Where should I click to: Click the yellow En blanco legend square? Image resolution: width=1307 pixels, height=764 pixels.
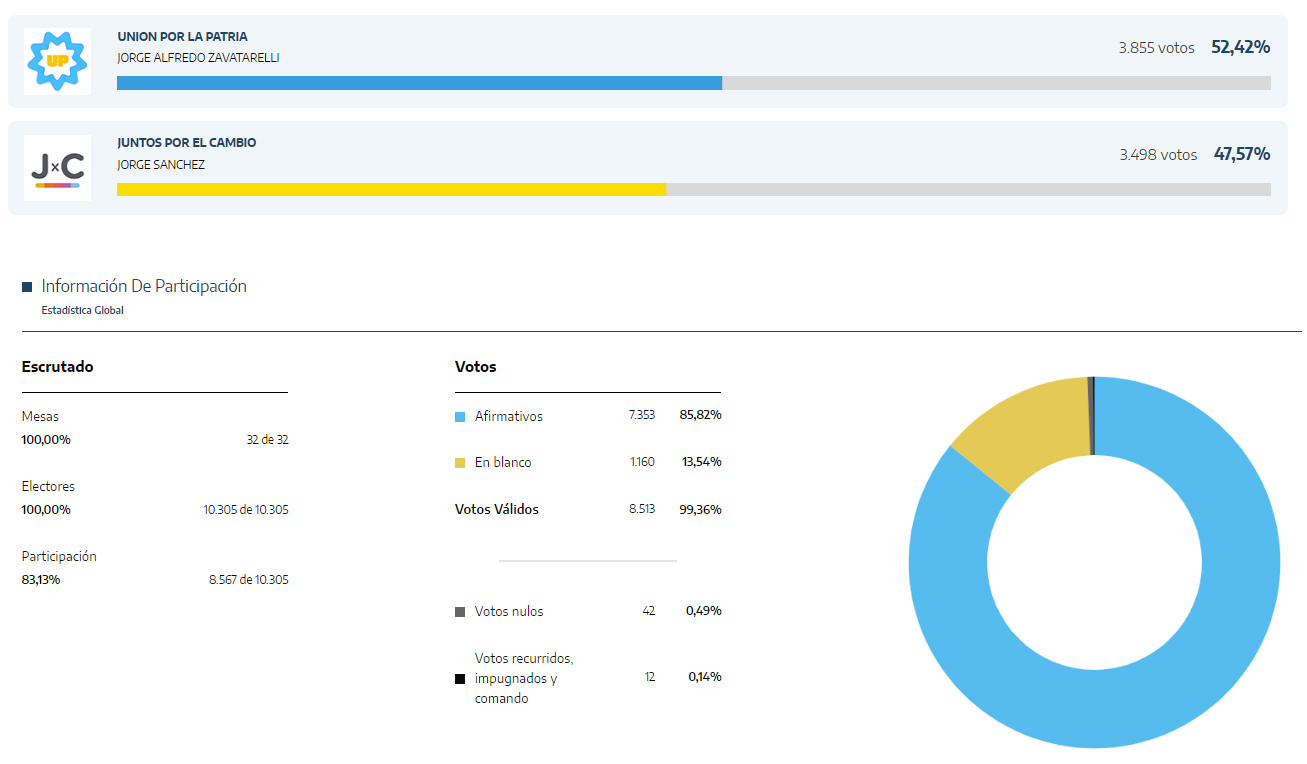click(460, 463)
